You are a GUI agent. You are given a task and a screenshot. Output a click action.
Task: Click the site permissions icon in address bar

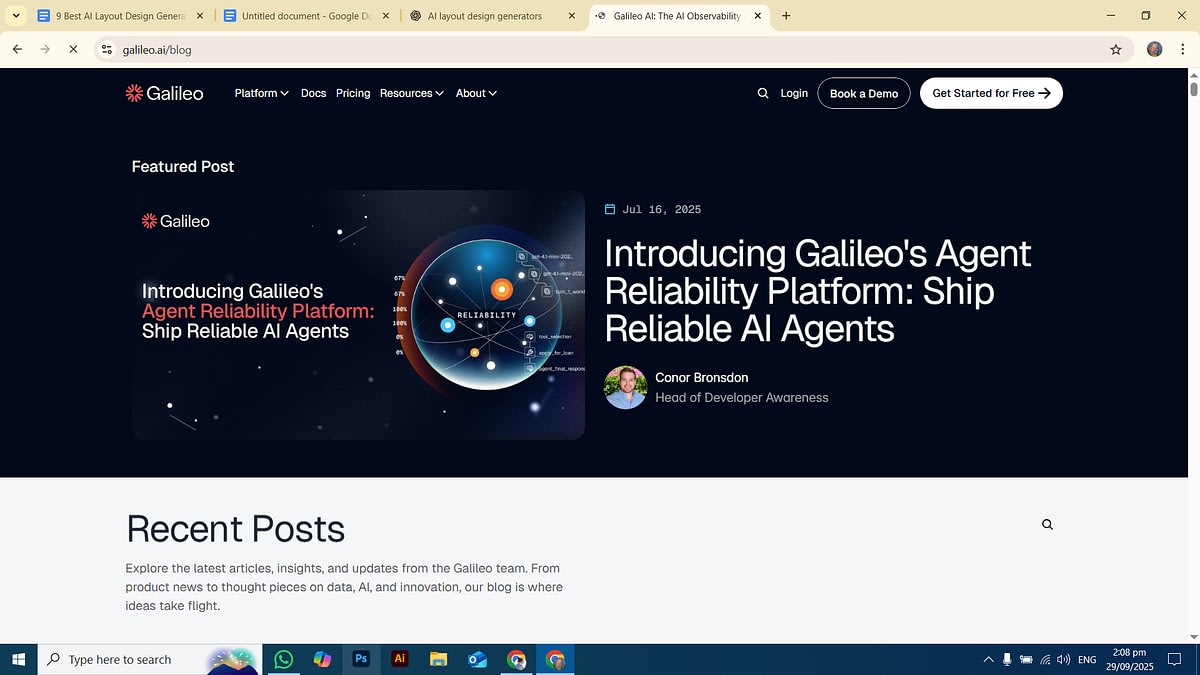tap(106, 48)
